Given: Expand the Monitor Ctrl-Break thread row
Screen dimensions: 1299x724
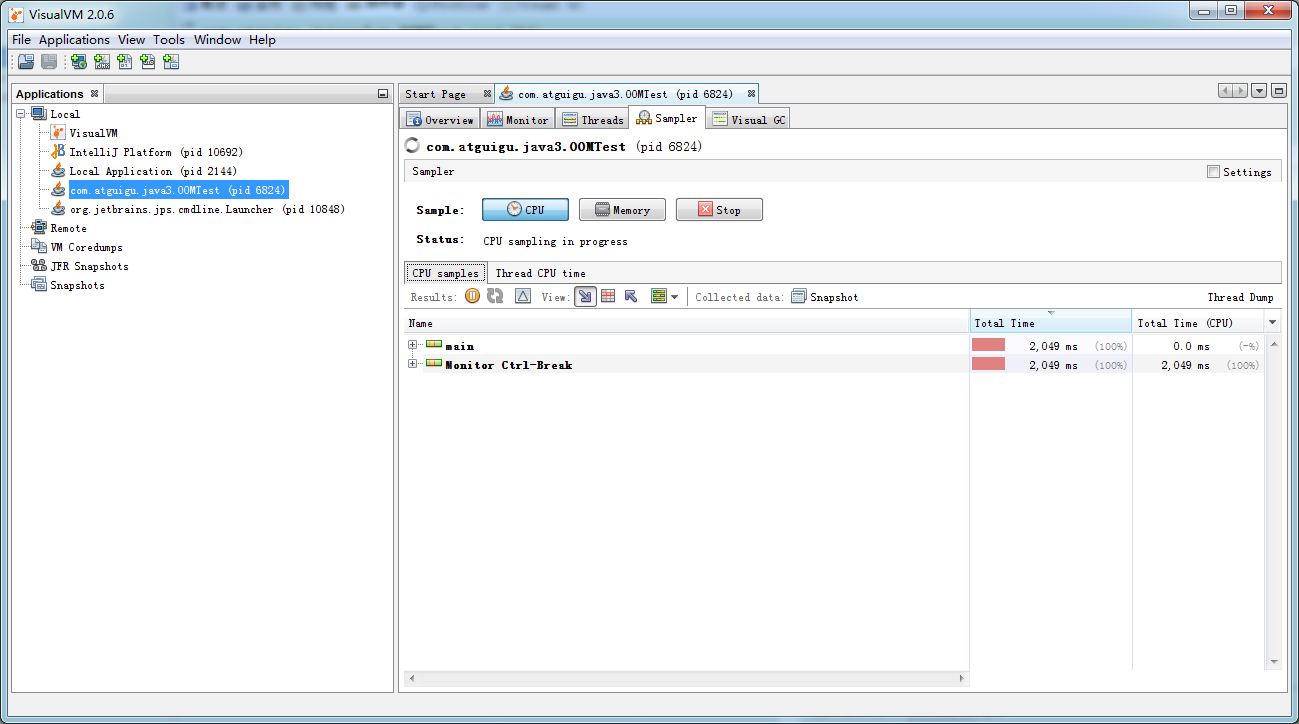Looking at the screenshot, I should (413, 364).
